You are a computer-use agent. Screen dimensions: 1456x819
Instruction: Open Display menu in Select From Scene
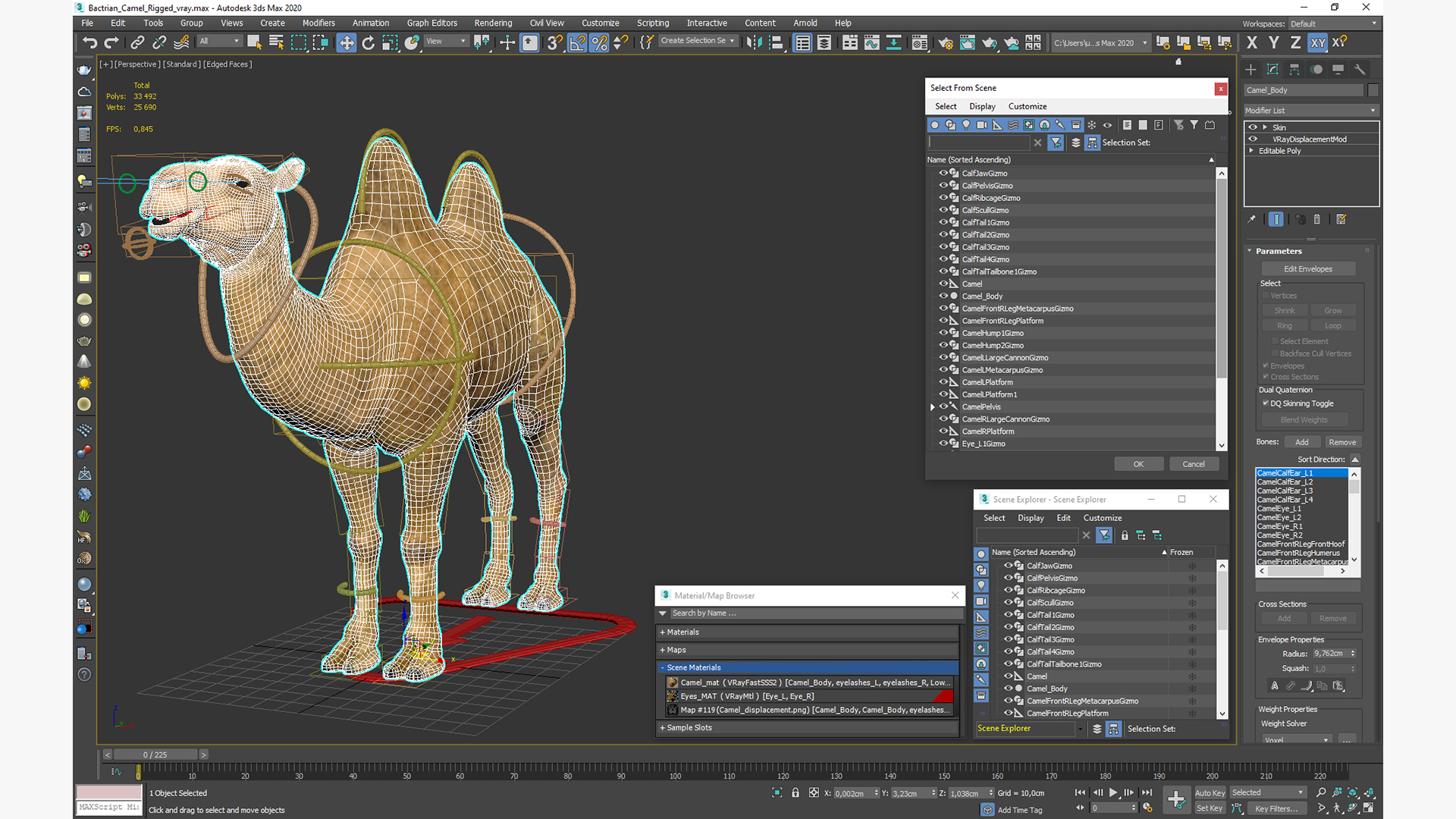click(982, 107)
